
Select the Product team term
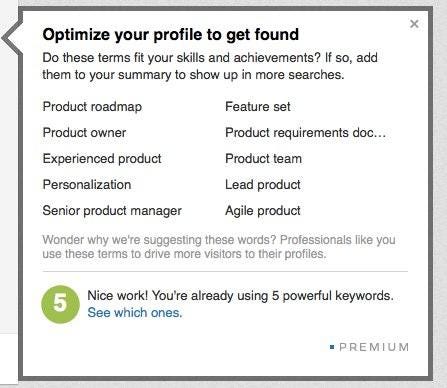coord(263,159)
